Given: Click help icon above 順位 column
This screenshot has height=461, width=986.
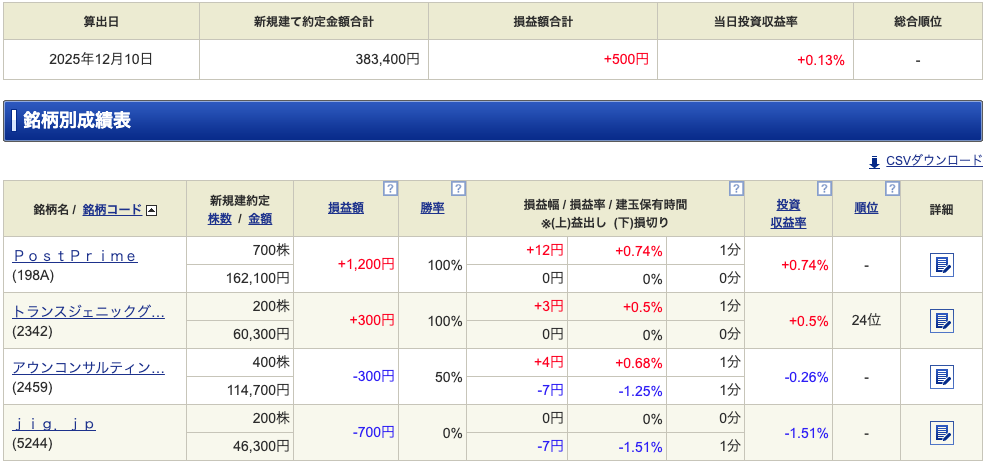Looking at the screenshot, I should point(892,188).
